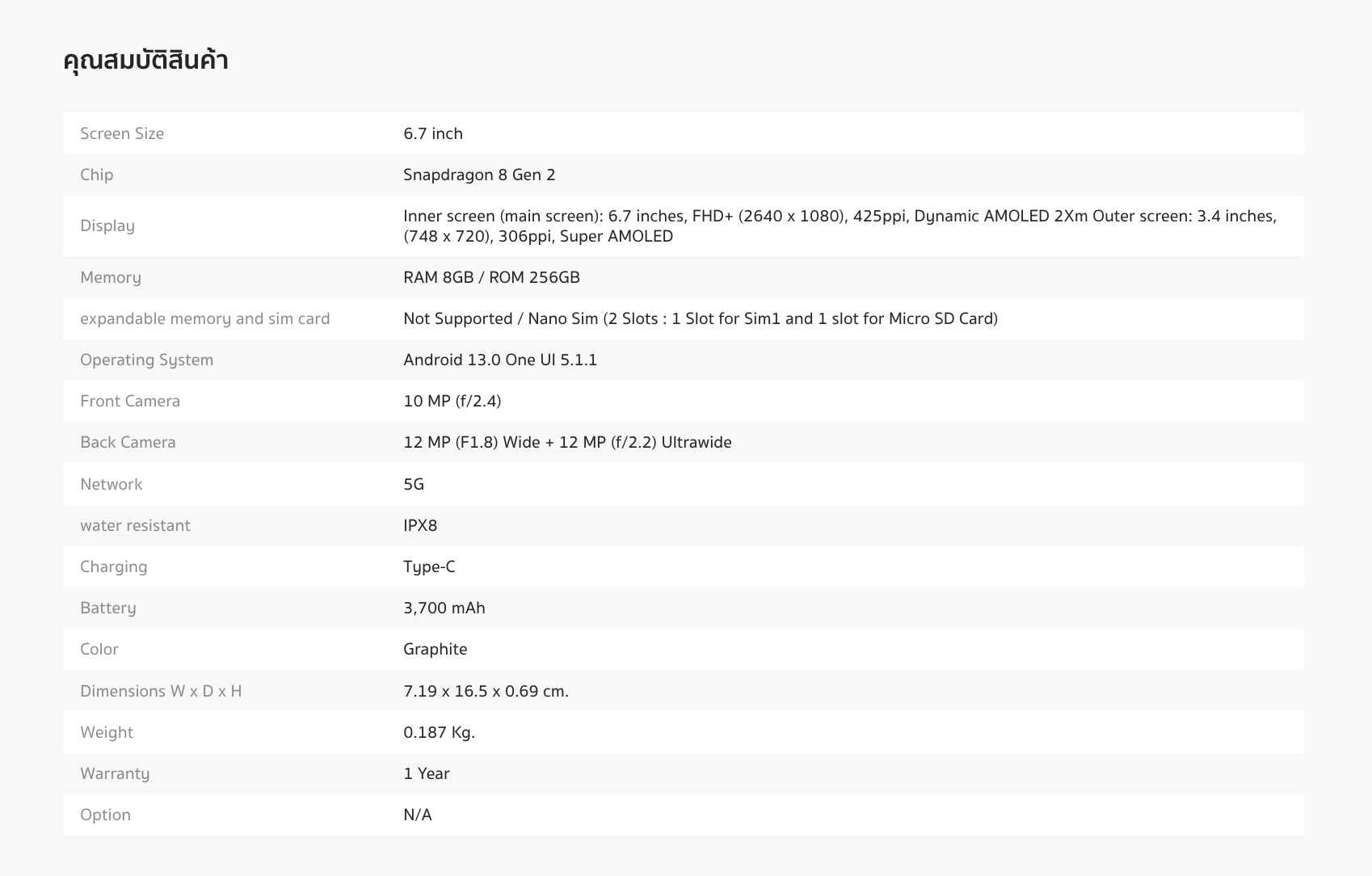1372x876 pixels.
Task: Click '7.19 x 16.5 x 0.69 cm.'
Action: pos(486,691)
